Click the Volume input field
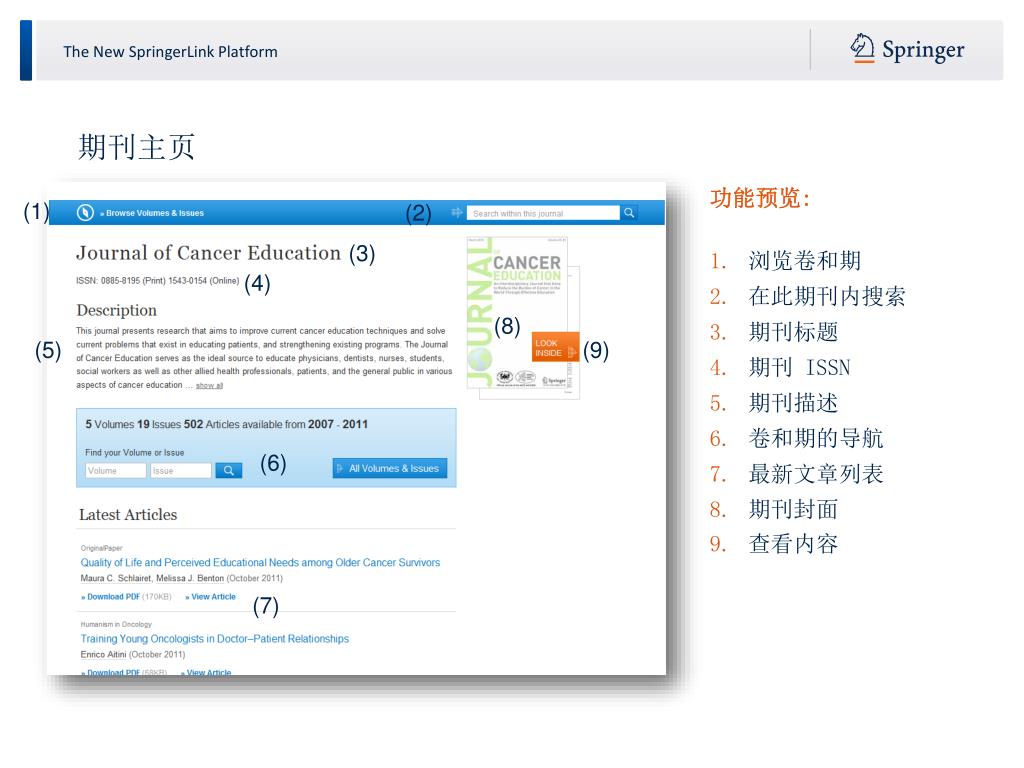Viewport: 1024px width, 768px height. tap(116, 470)
